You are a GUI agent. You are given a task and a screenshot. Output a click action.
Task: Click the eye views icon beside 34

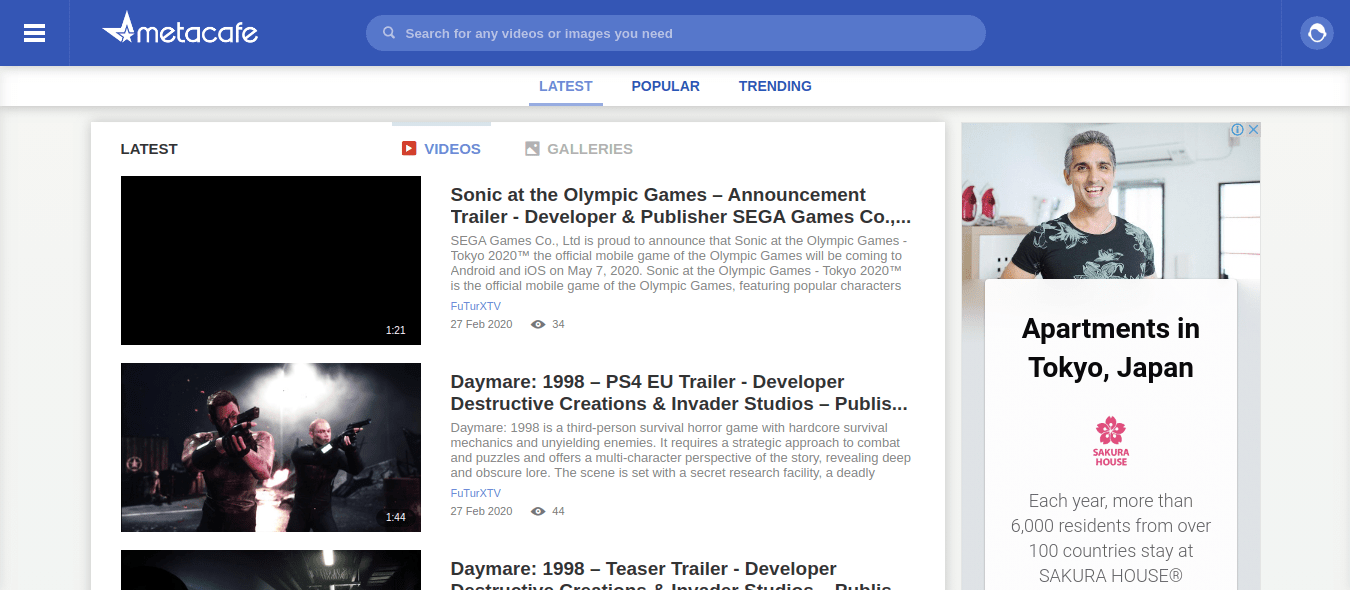538,324
